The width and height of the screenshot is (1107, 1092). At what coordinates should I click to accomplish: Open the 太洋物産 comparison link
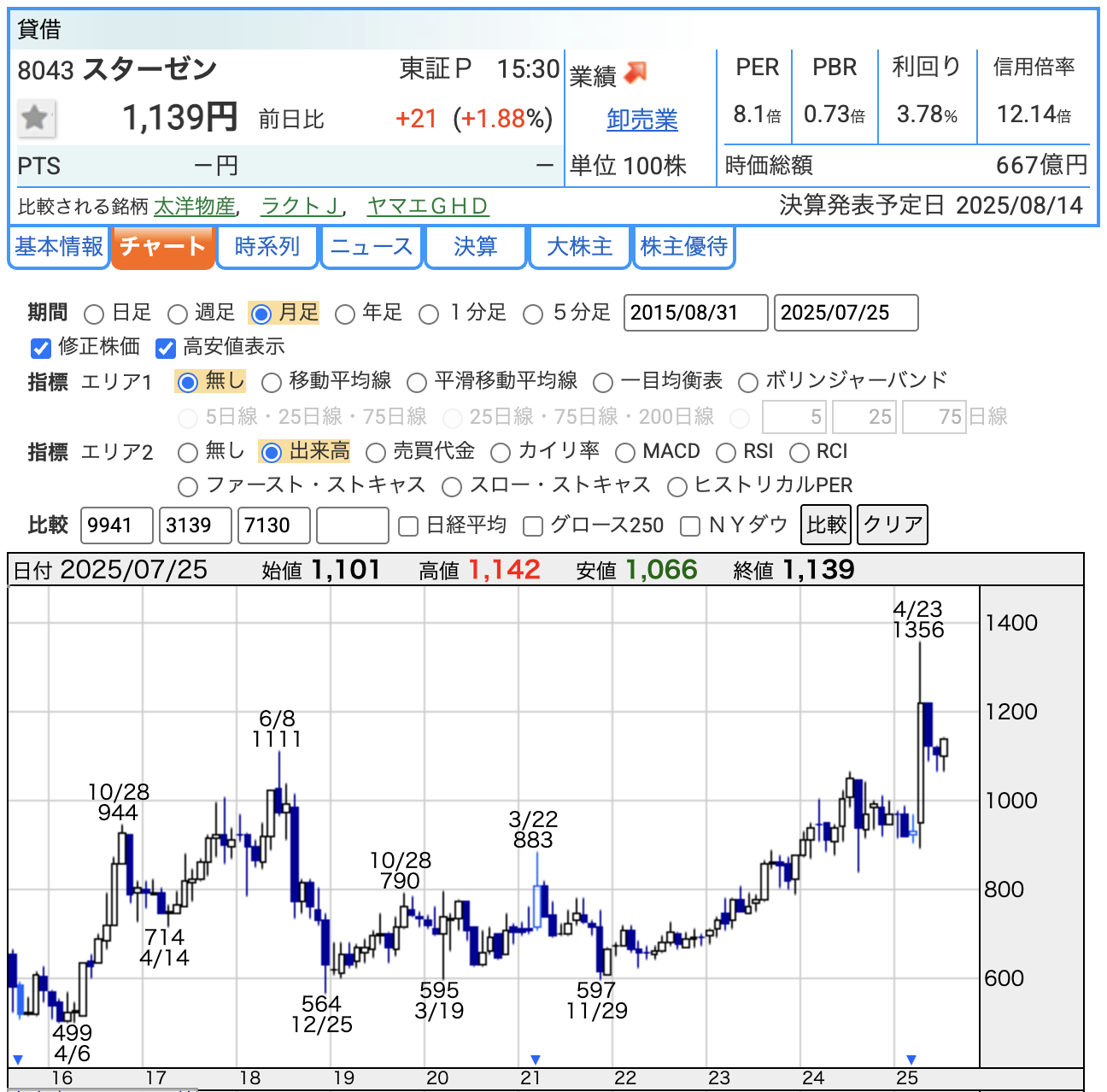click(x=195, y=207)
